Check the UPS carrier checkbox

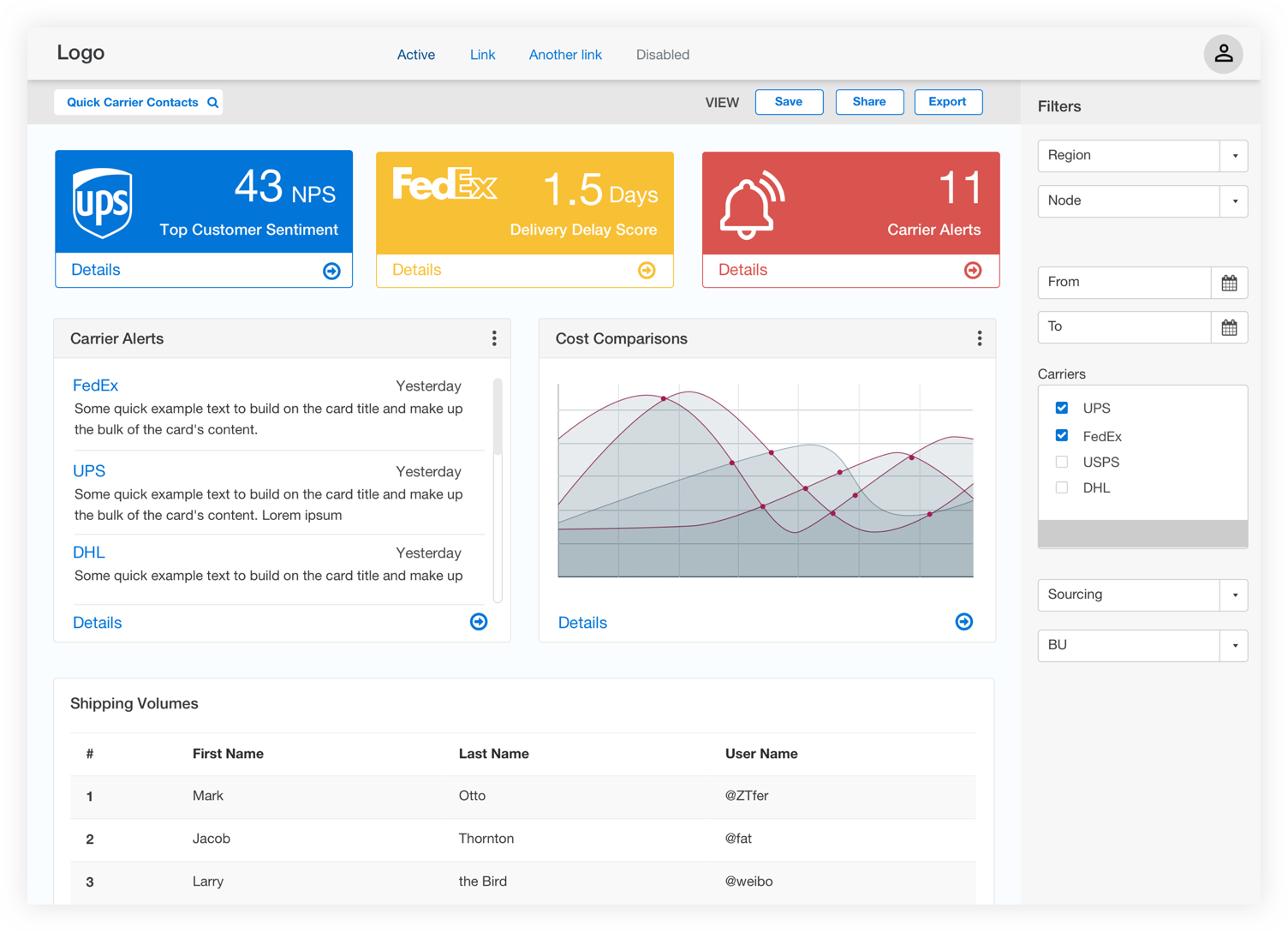(x=1062, y=408)
